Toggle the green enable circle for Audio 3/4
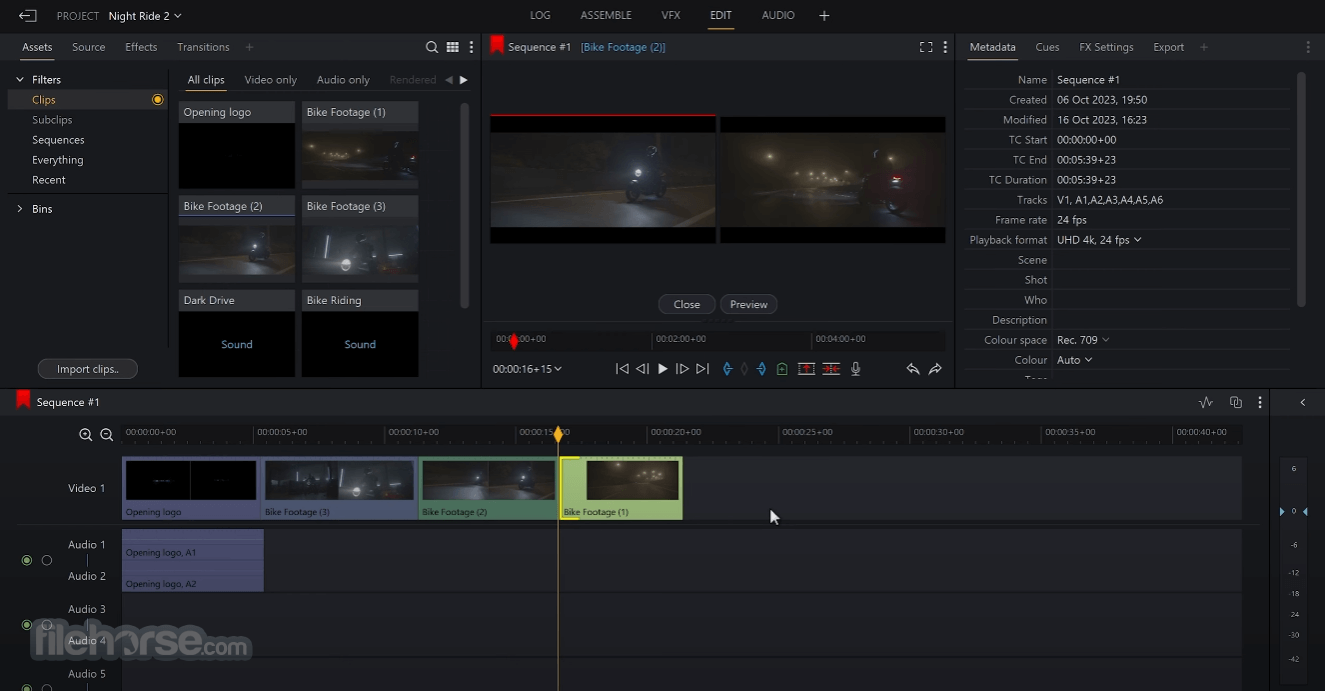1325x691 pixels. coord(27,625)
